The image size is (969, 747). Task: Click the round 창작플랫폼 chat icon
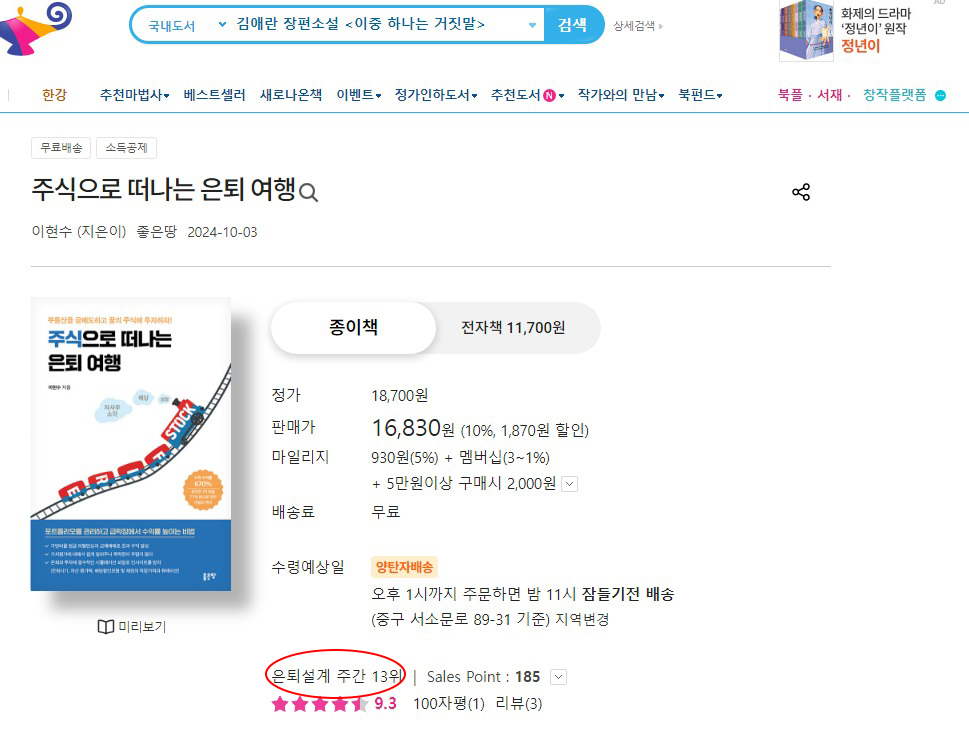click(x=940, y=95)
